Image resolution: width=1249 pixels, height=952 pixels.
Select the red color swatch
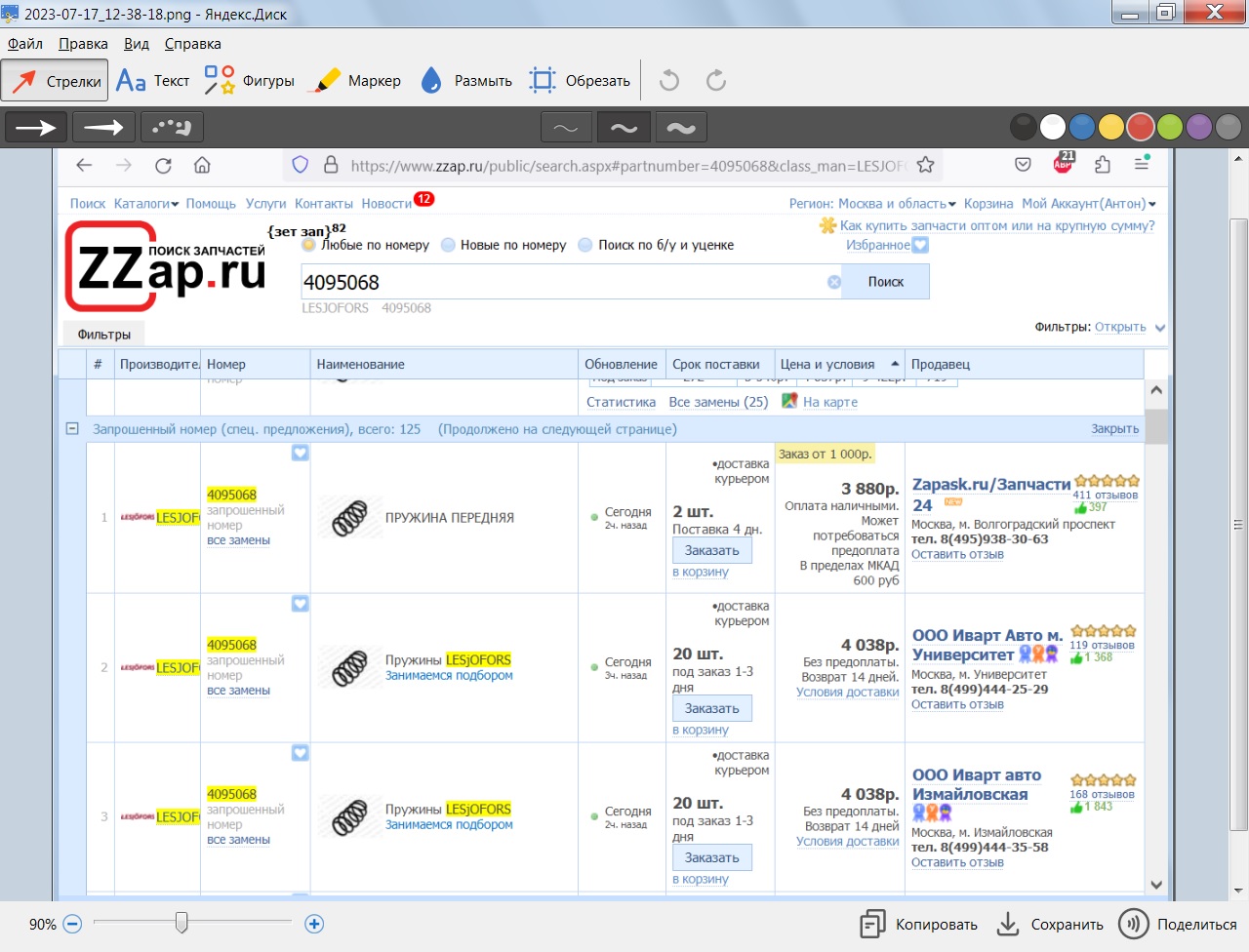click(1141, 127)
